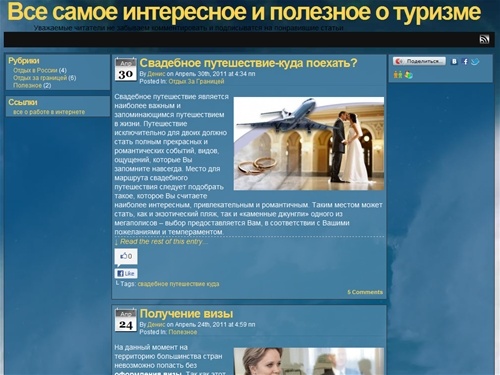Click the Apr 30 calendar date icon
Viewport: 500px width, 375px height.
126,69
